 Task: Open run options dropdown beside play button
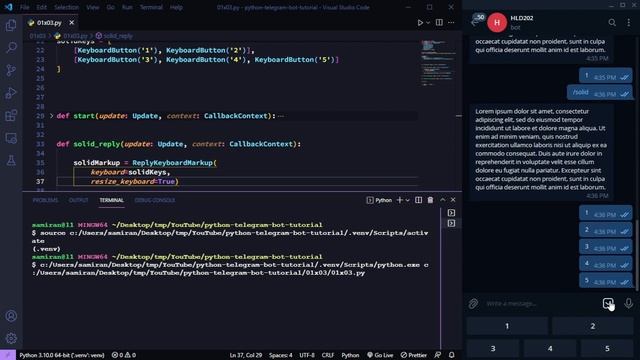(x=428, y=23)
